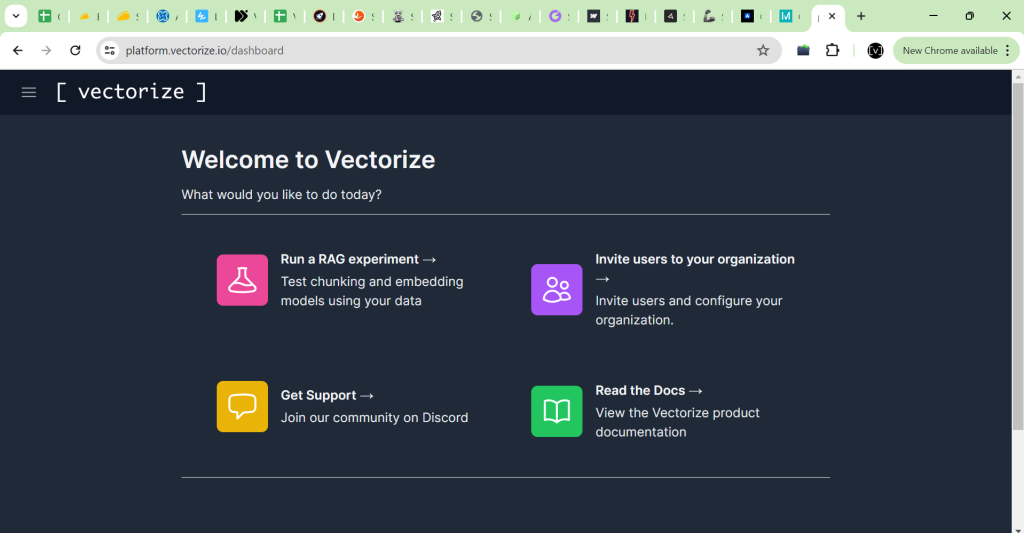Expand the tab search dropdown chevron
Screen dimensions: 1024x533
coord(16,16)
